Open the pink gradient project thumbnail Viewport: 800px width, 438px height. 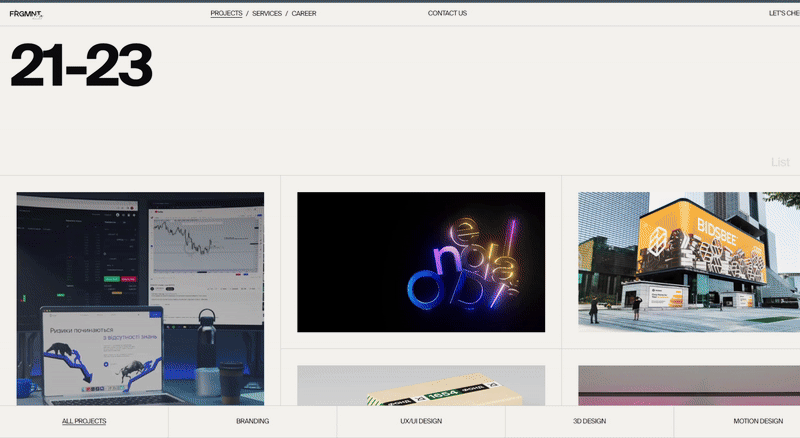(x=689, y=385)
